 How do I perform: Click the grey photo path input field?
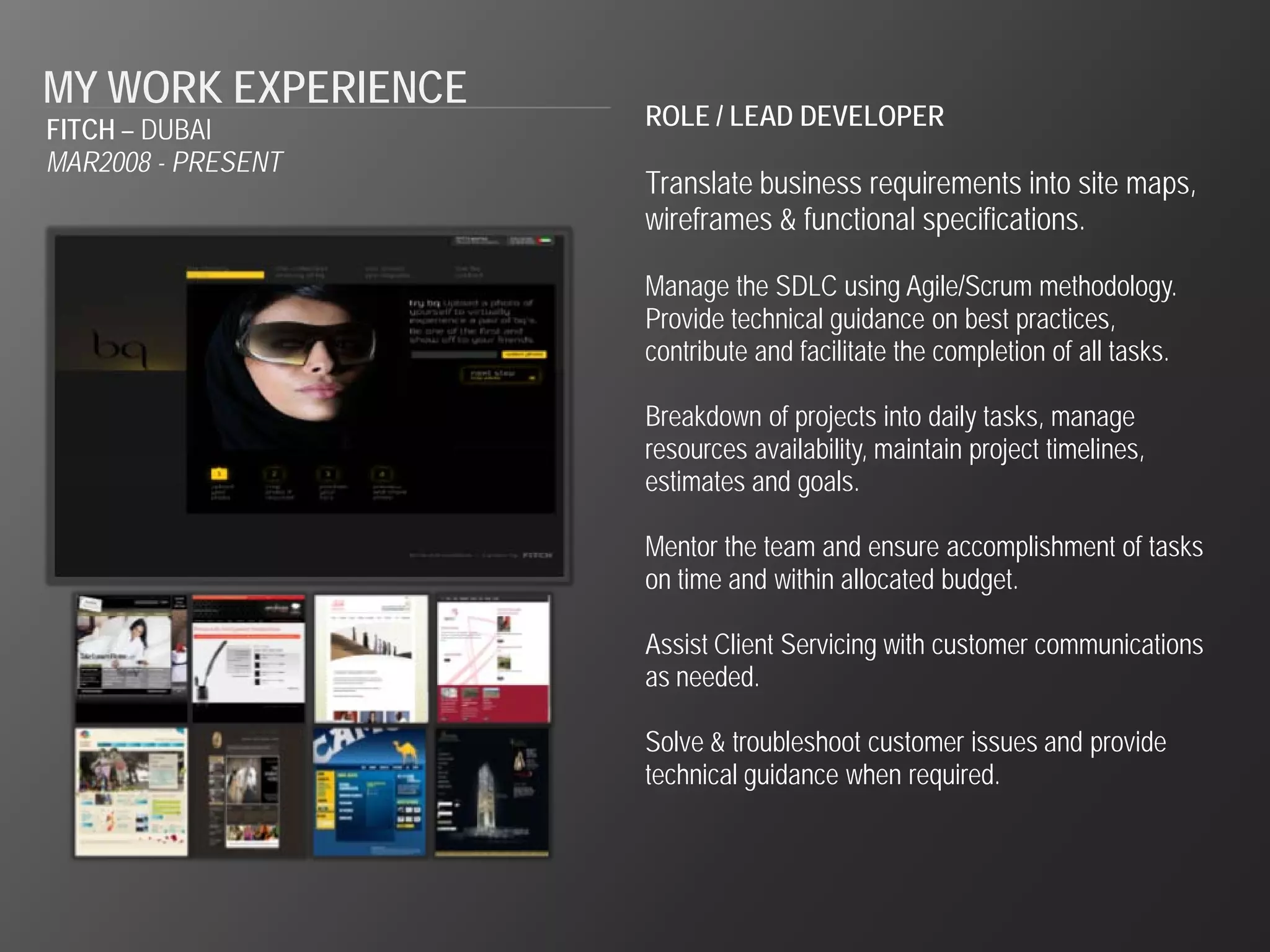coord(454,355)
